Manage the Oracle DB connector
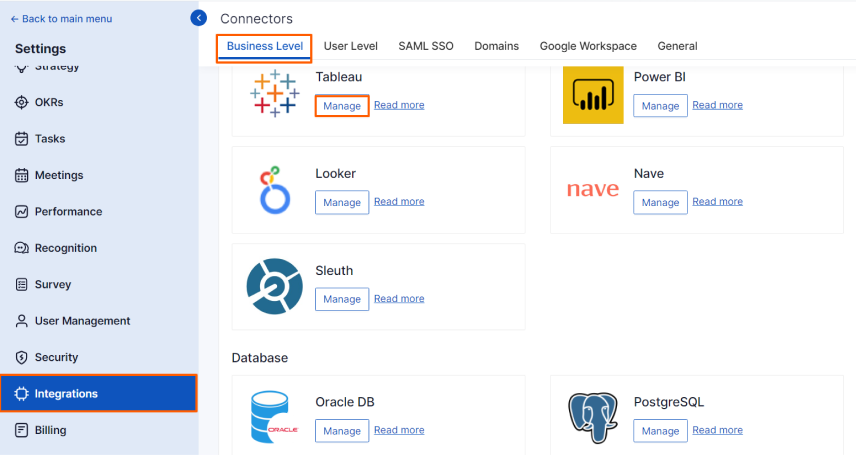Viewport: 856px width, 455px height. (342, 431)
